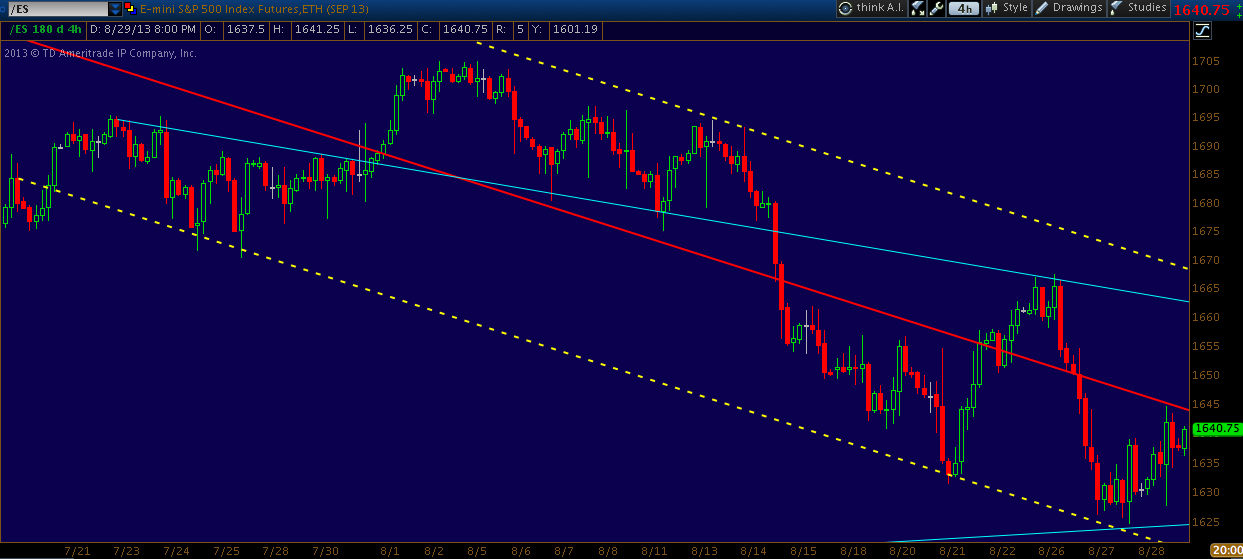This screenshot has width=1243, height=559.
Task: Click the 8/8 date axis label
Action: pos(607,551)
